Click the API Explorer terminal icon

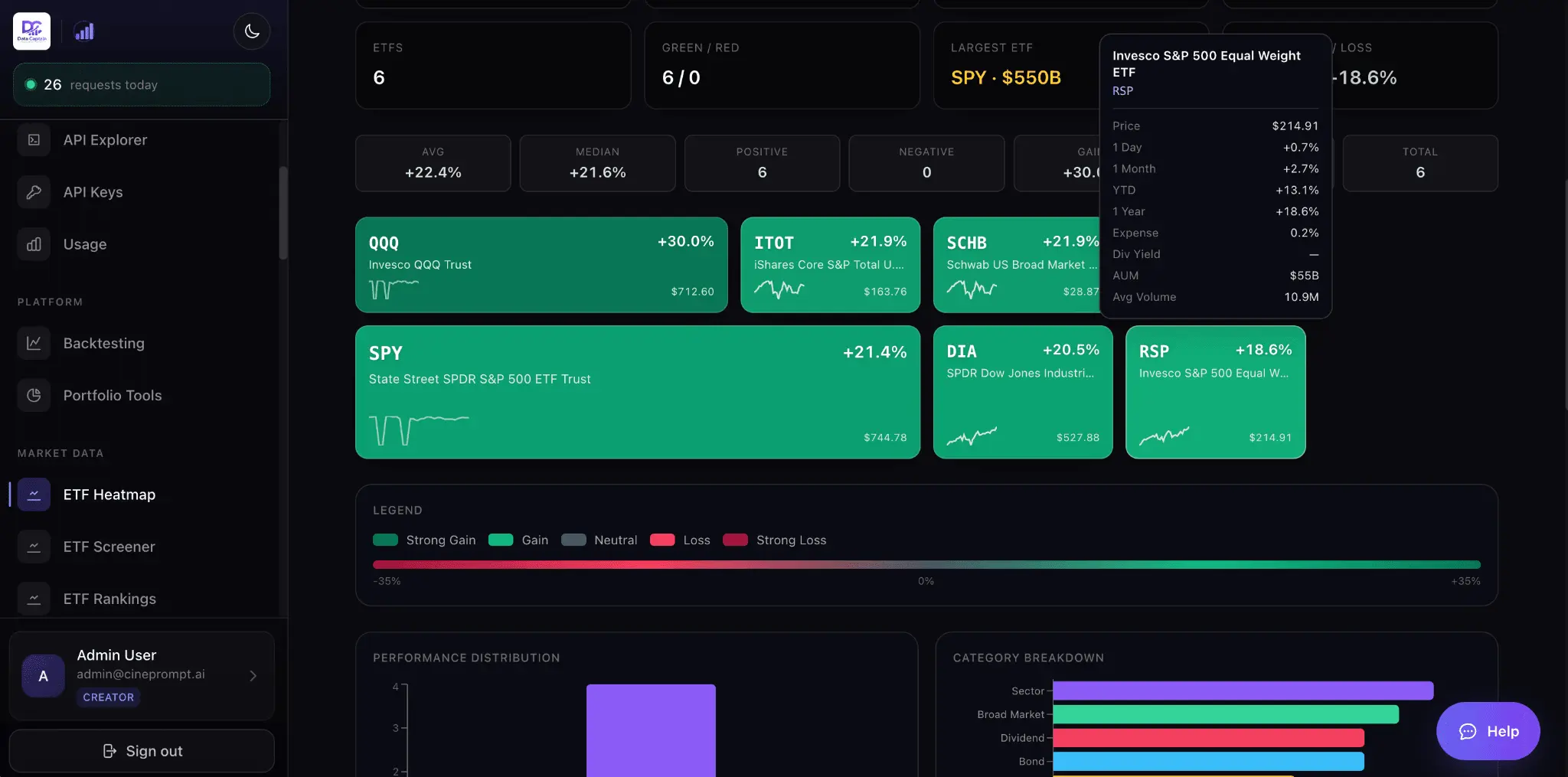(34, 140)
